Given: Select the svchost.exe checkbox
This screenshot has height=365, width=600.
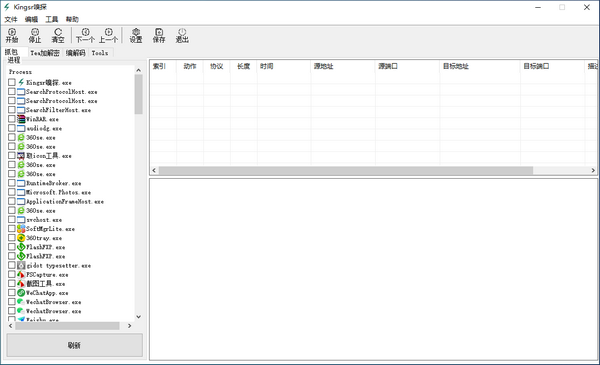Looking at the screenshot, I should point(12,220).
